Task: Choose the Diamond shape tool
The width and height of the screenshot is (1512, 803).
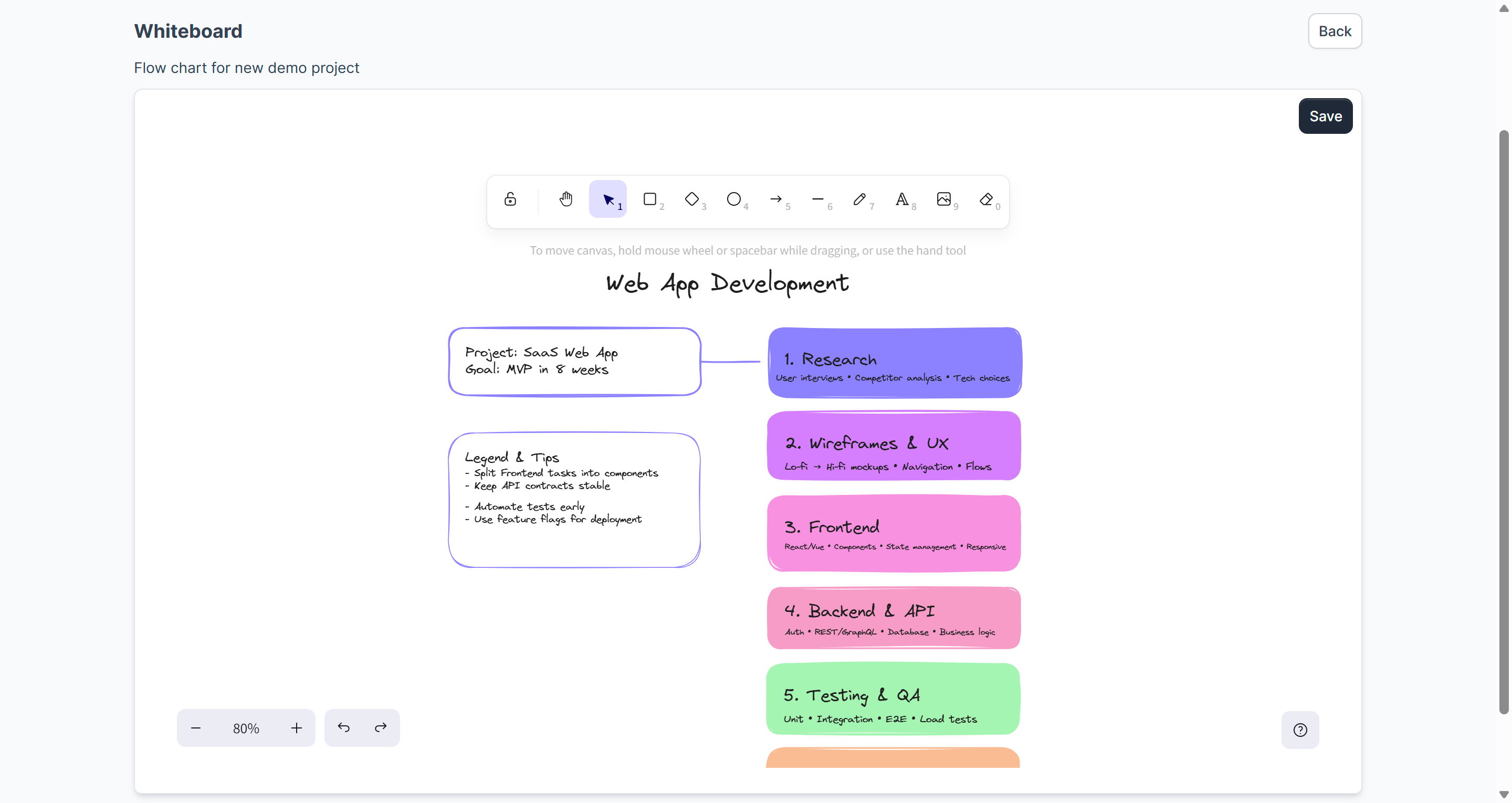Action: (692, 199)
